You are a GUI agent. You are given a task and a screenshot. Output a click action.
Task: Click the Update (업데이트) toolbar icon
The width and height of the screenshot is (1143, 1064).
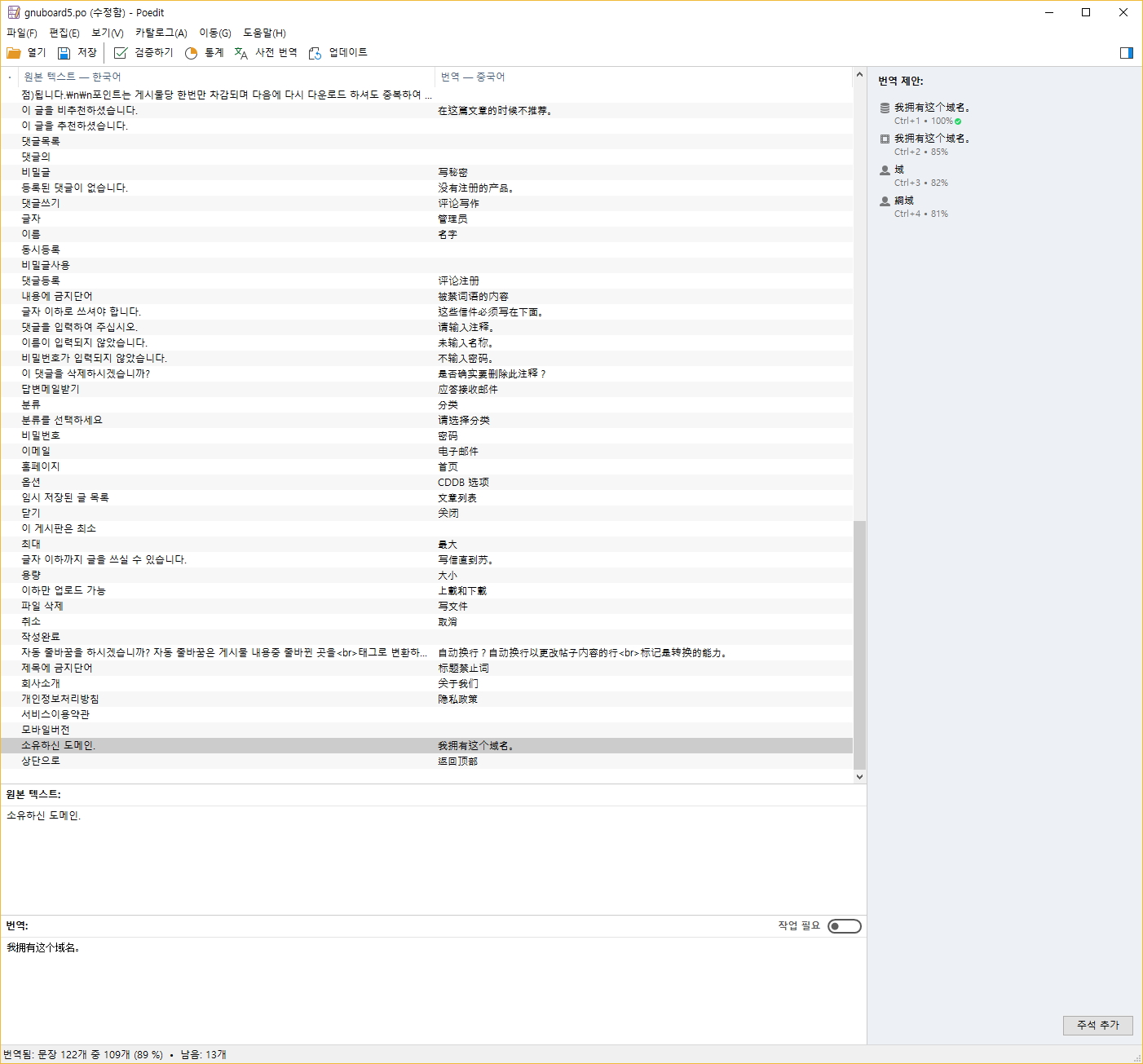(x=315, y=53)
